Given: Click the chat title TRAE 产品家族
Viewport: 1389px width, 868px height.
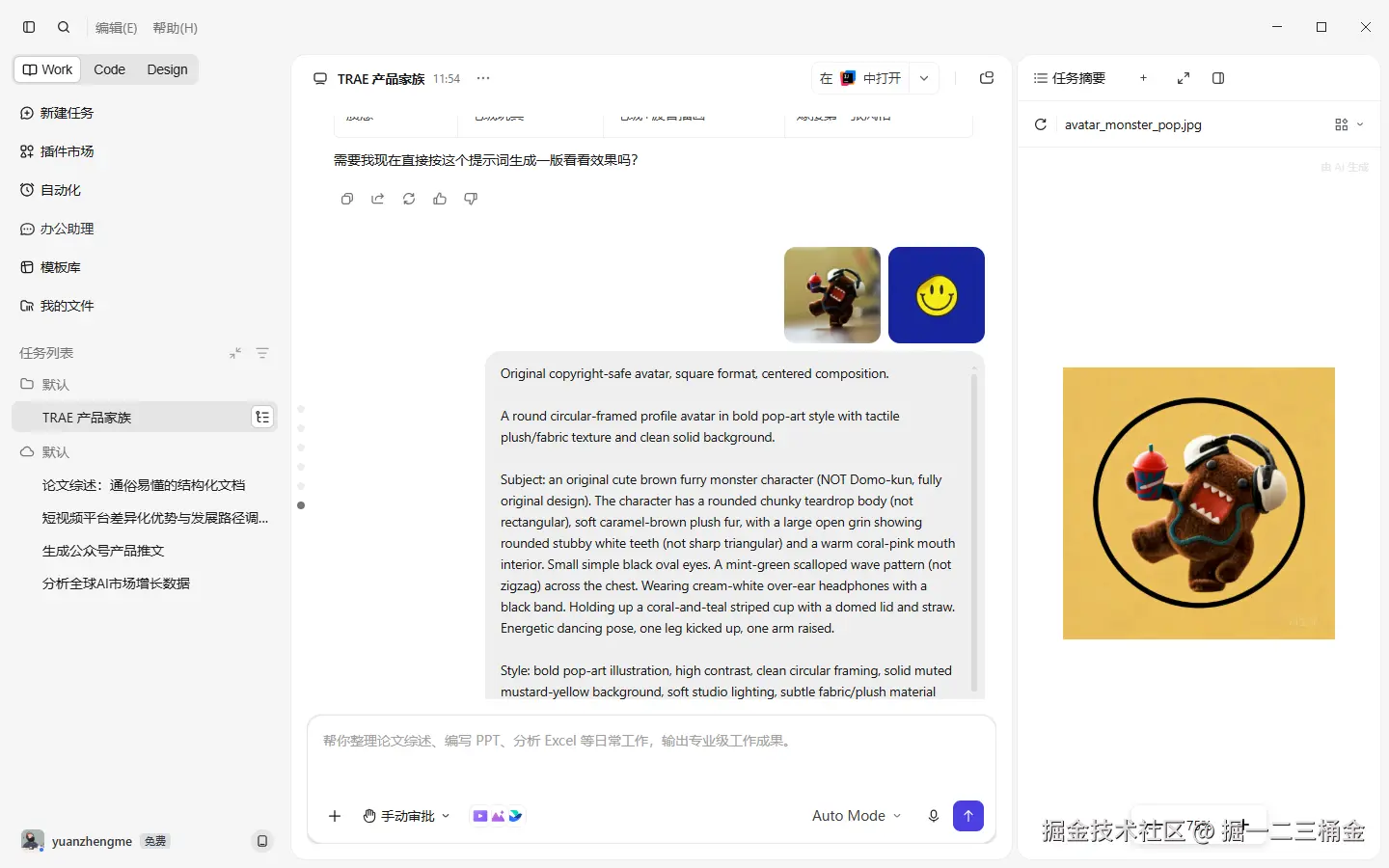Looking at the screenshot, I should tap(381, 79).
